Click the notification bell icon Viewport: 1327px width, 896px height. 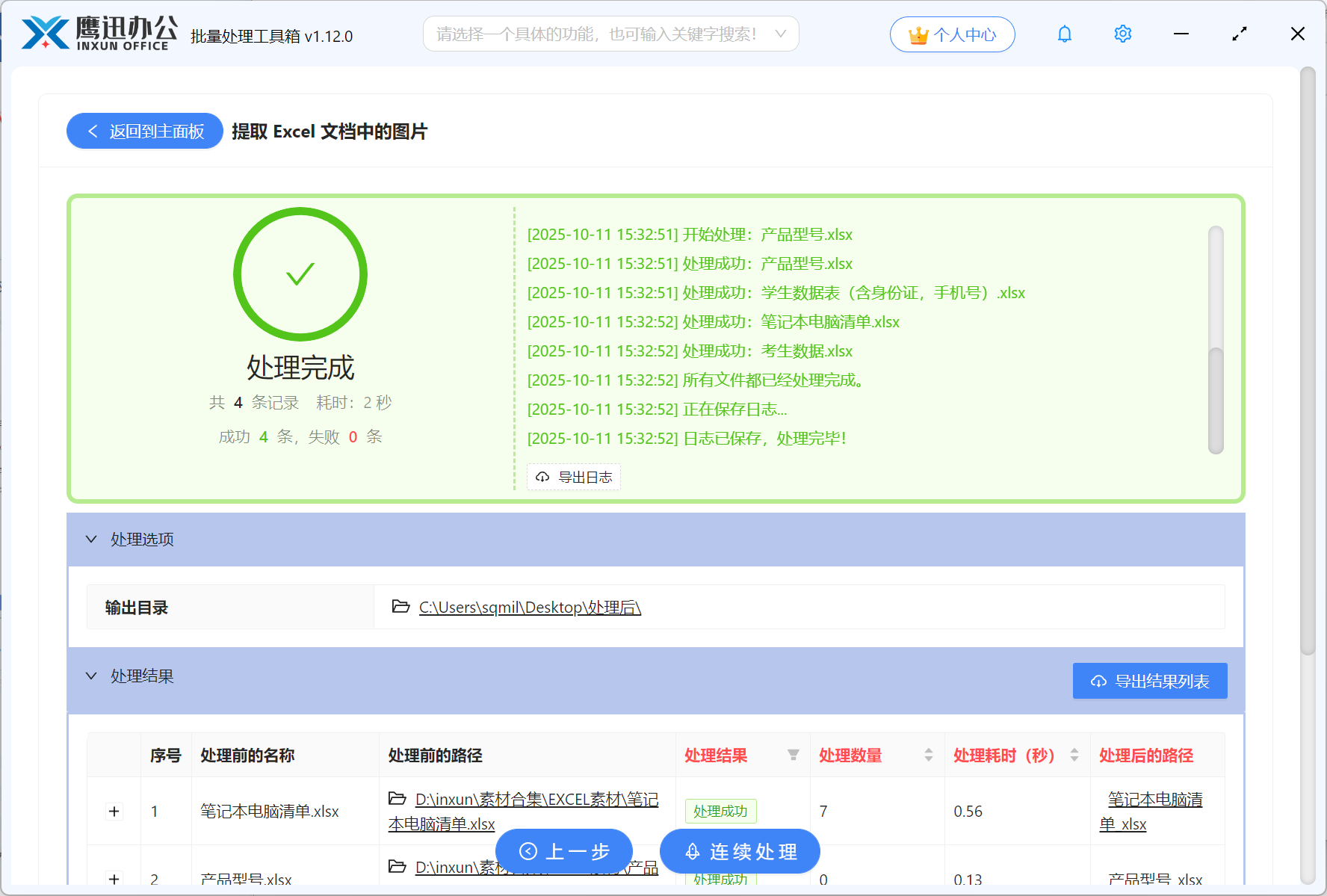[x=1064, y=34]
